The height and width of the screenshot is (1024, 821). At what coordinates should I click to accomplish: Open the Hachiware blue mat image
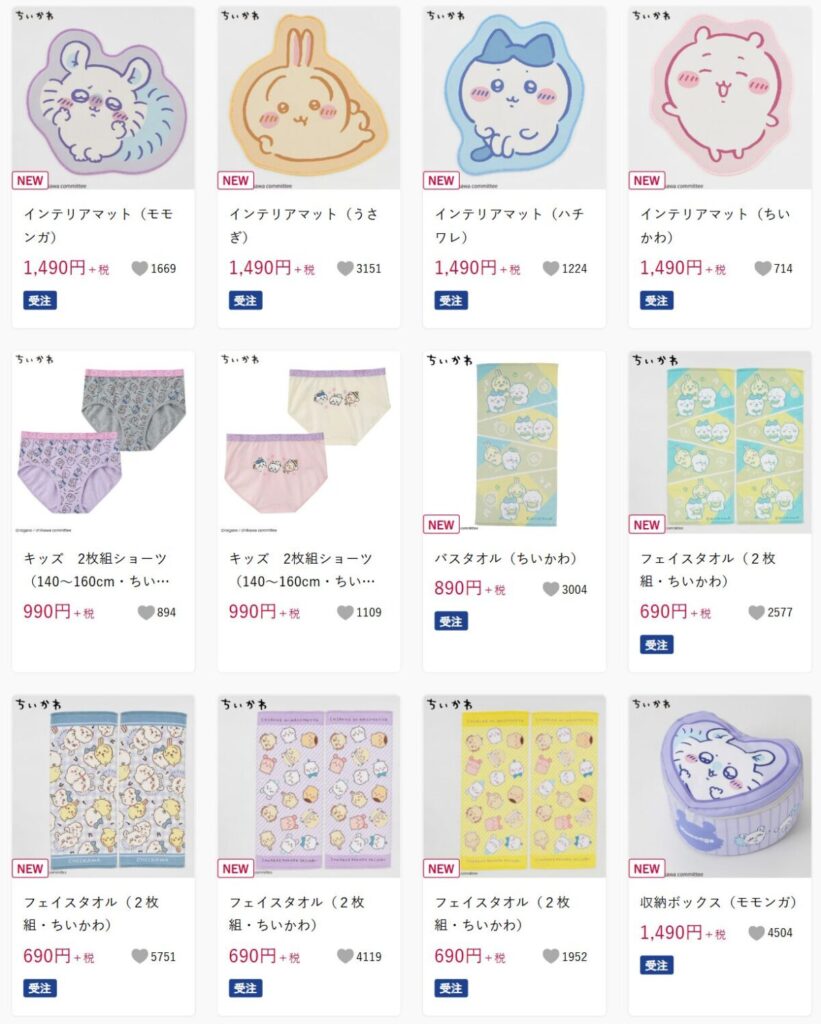[x=514, y=98]
